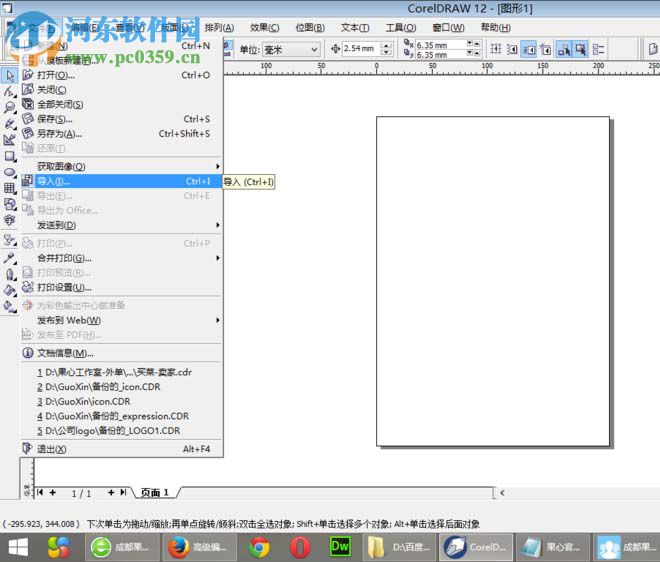Switch to the 页面 1 page tab

click(x=155, y=493)
